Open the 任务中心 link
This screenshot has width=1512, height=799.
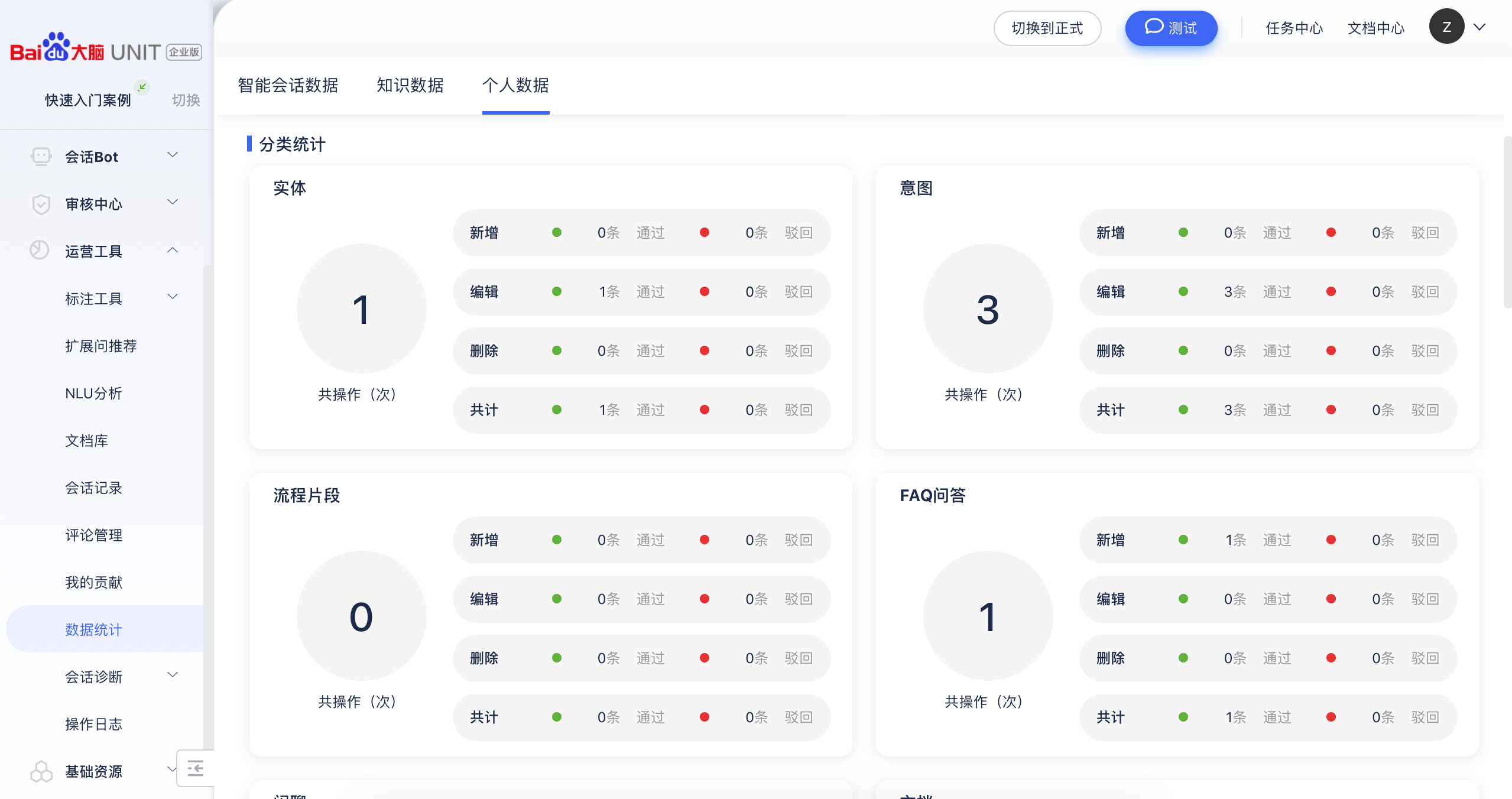click(x=1294, y=28)
